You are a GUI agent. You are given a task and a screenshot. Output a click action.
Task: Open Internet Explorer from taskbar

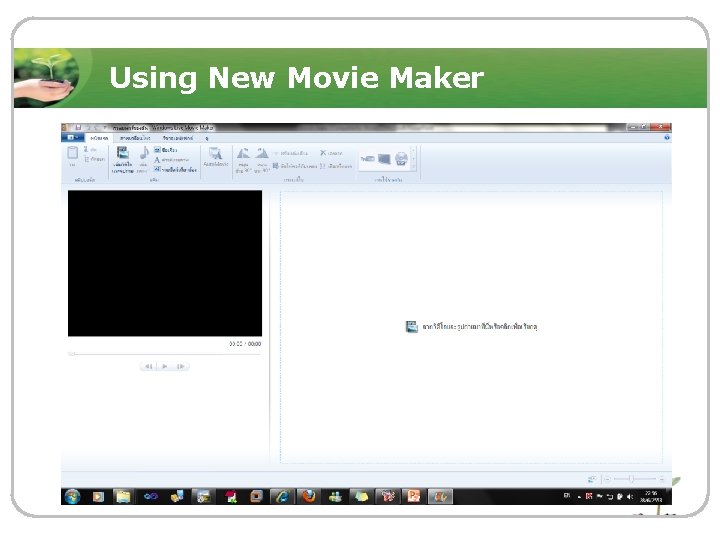(281, 496)
